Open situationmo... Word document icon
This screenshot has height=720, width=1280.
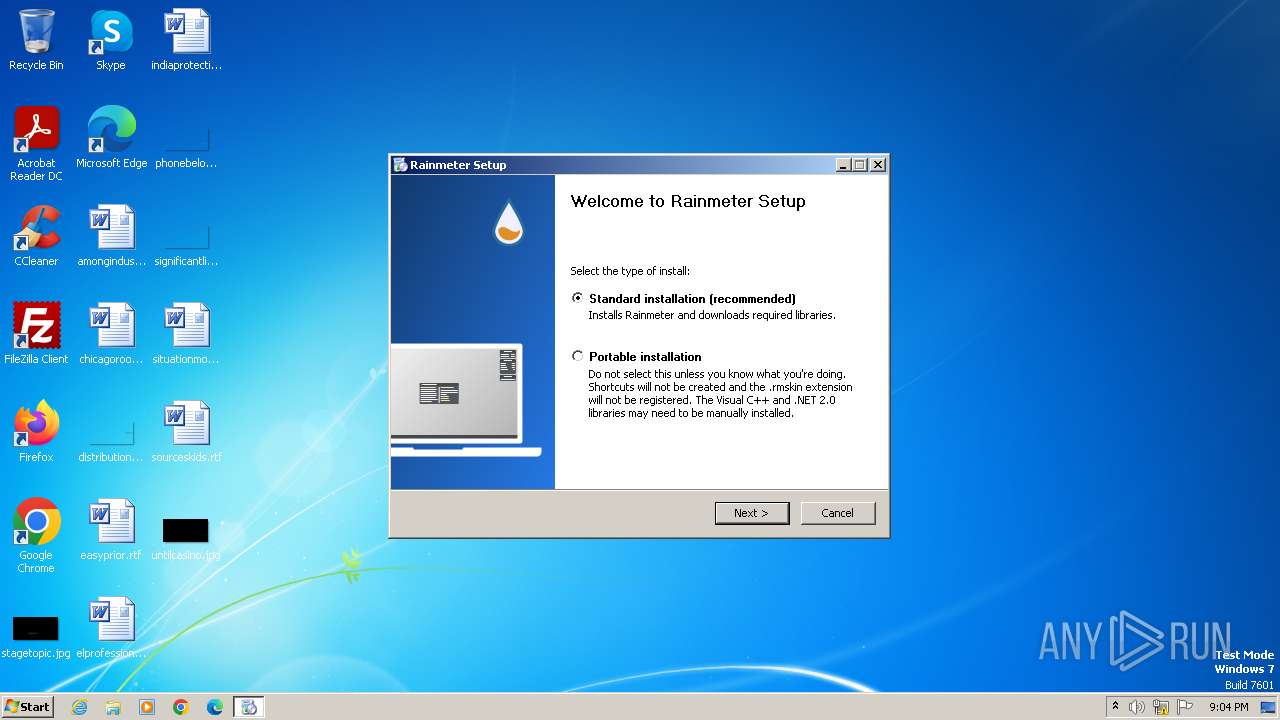pos(187,334)
